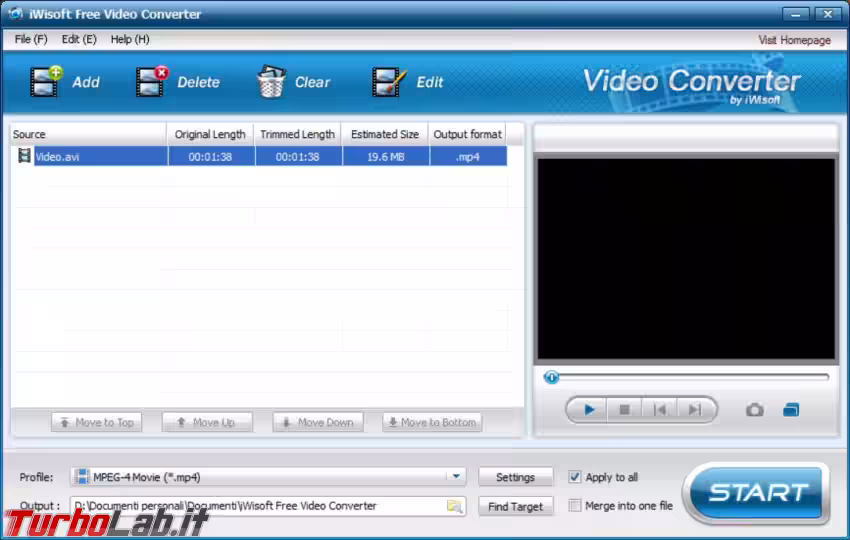Take a snapshot with camera icon

point(755,410)
